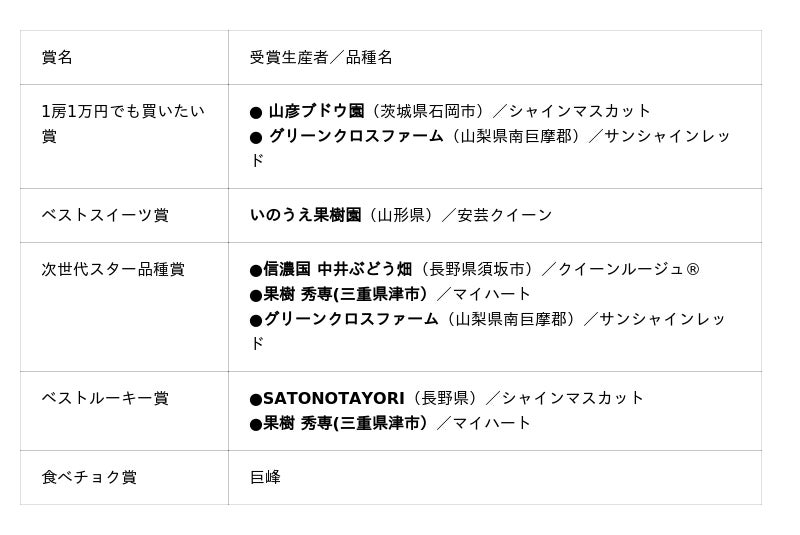The height and width of the screenshot is (535, 800).
Task: Select the 食べチョク賞 label
Action: coord(89,477)
